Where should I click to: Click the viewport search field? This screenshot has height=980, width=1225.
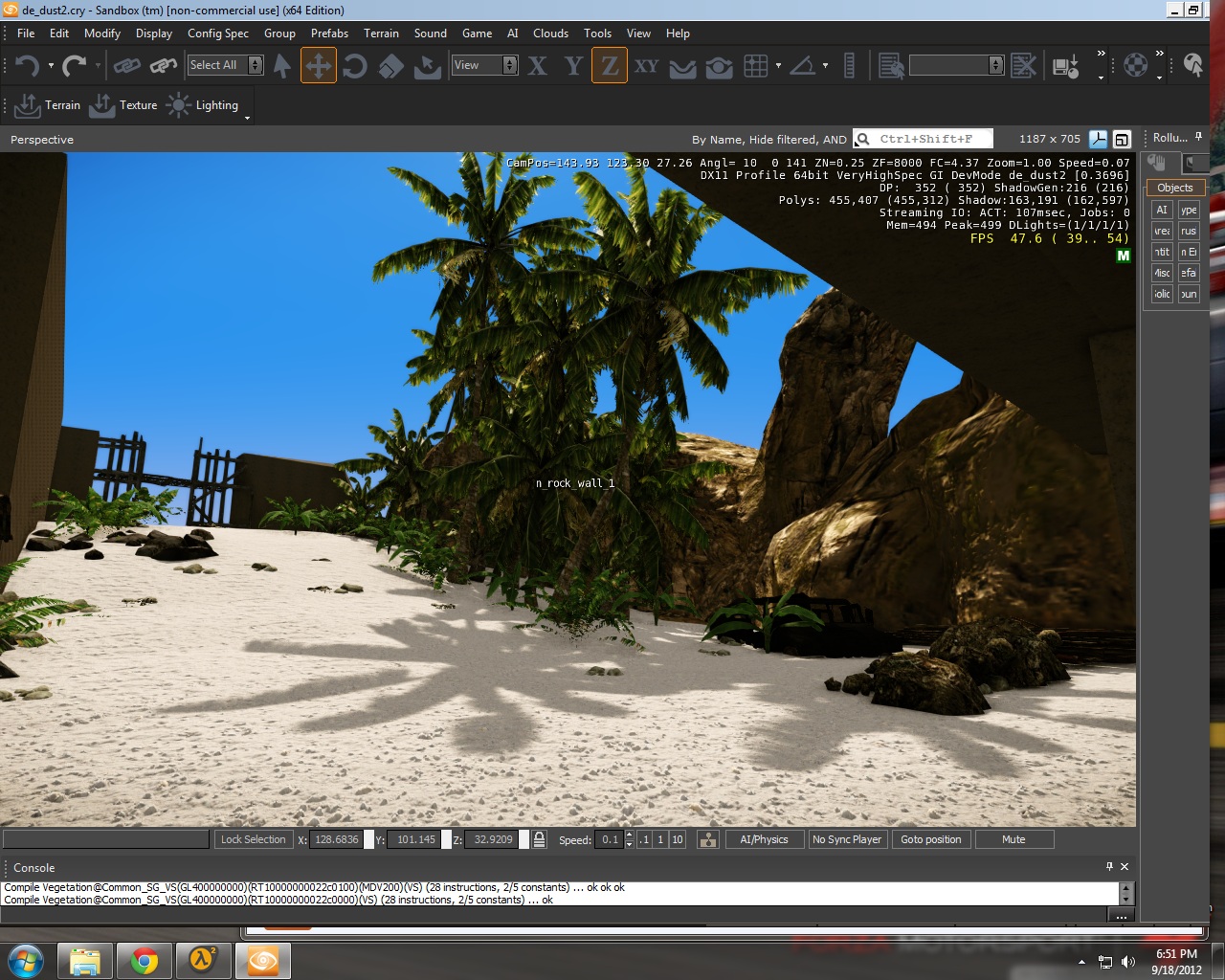tap(923, 139)
